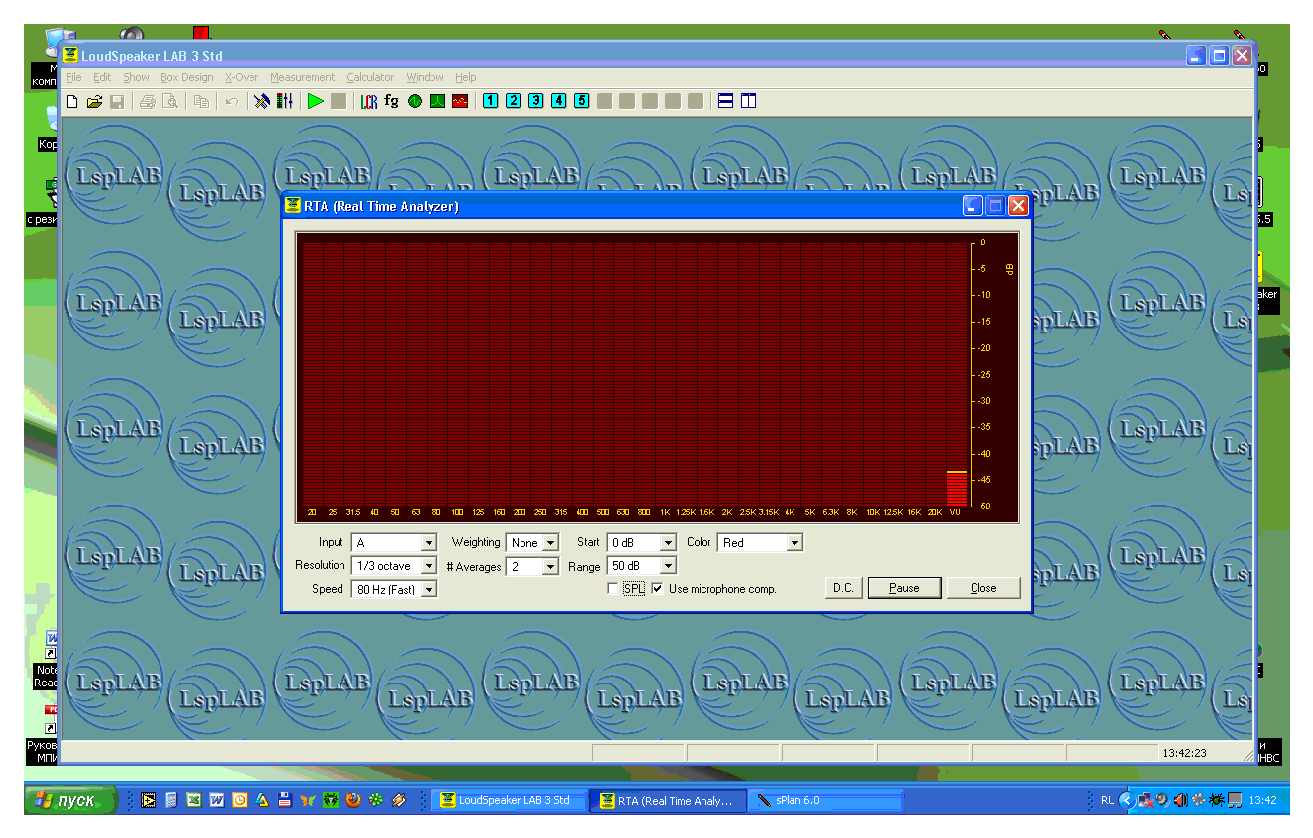Start measurement with green play icon

(316, 101)
